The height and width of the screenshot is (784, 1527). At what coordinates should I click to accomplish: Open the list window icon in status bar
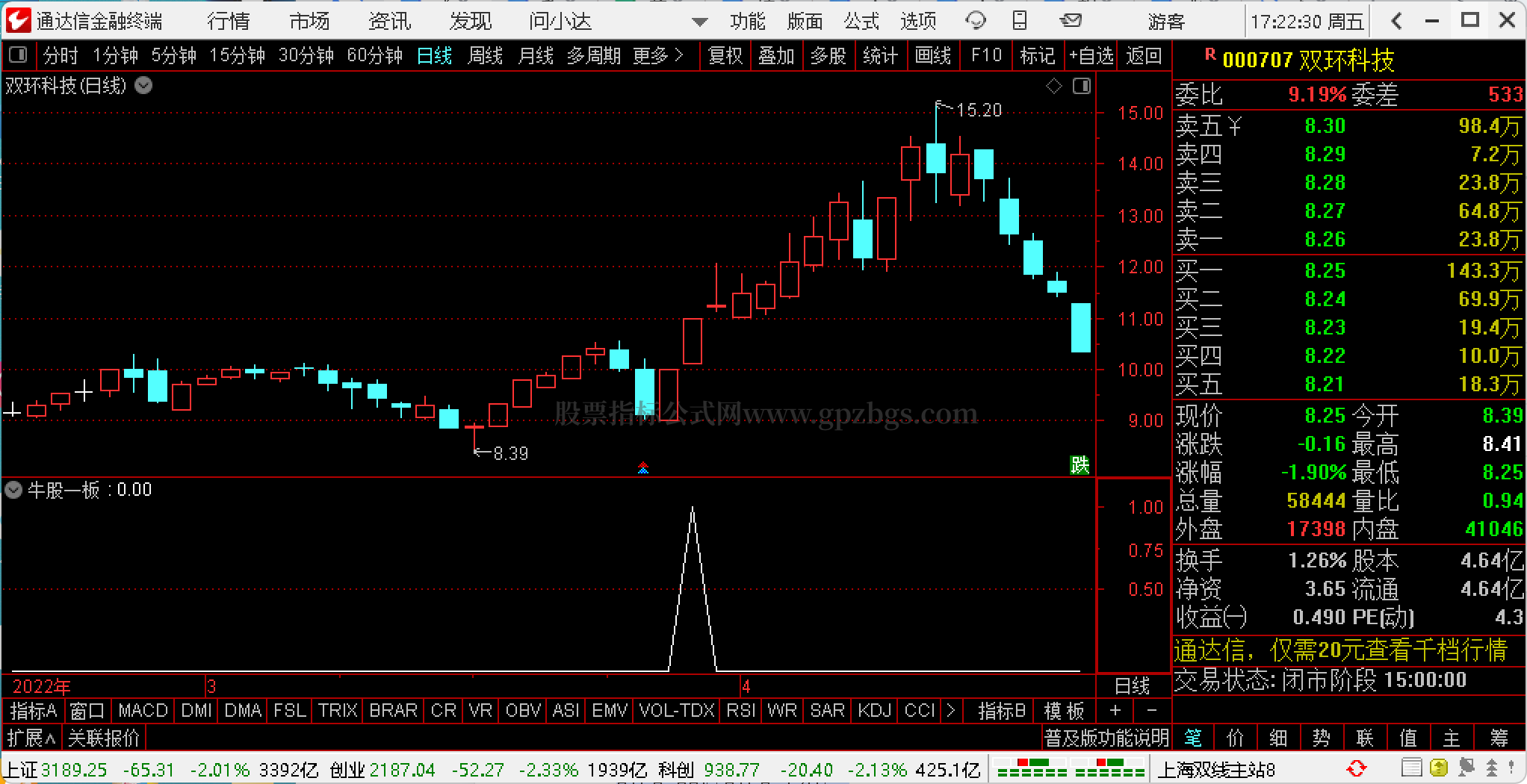(1411, 768)
